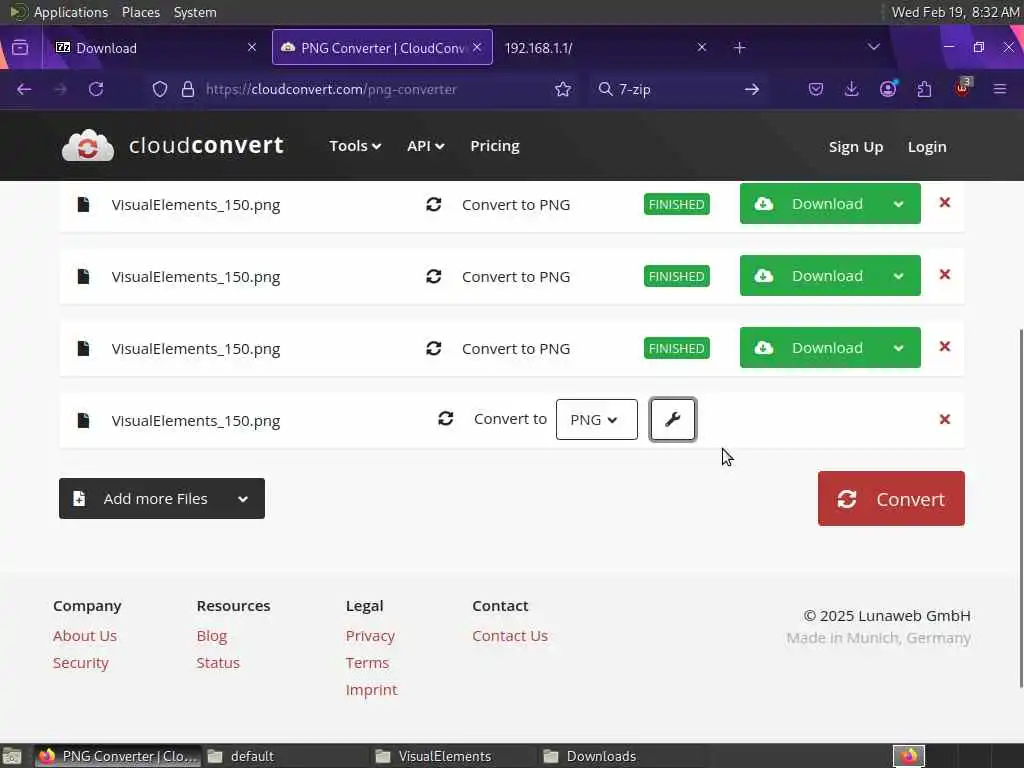The image size is (1024, 768).
Task: Click the red Convert button
Action: (x=891, y=499)
